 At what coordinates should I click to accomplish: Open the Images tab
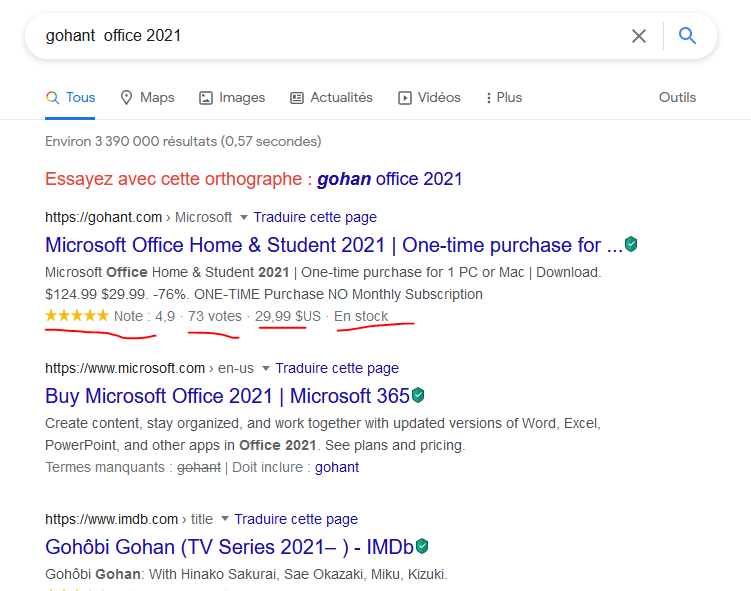tap(232, 98)
